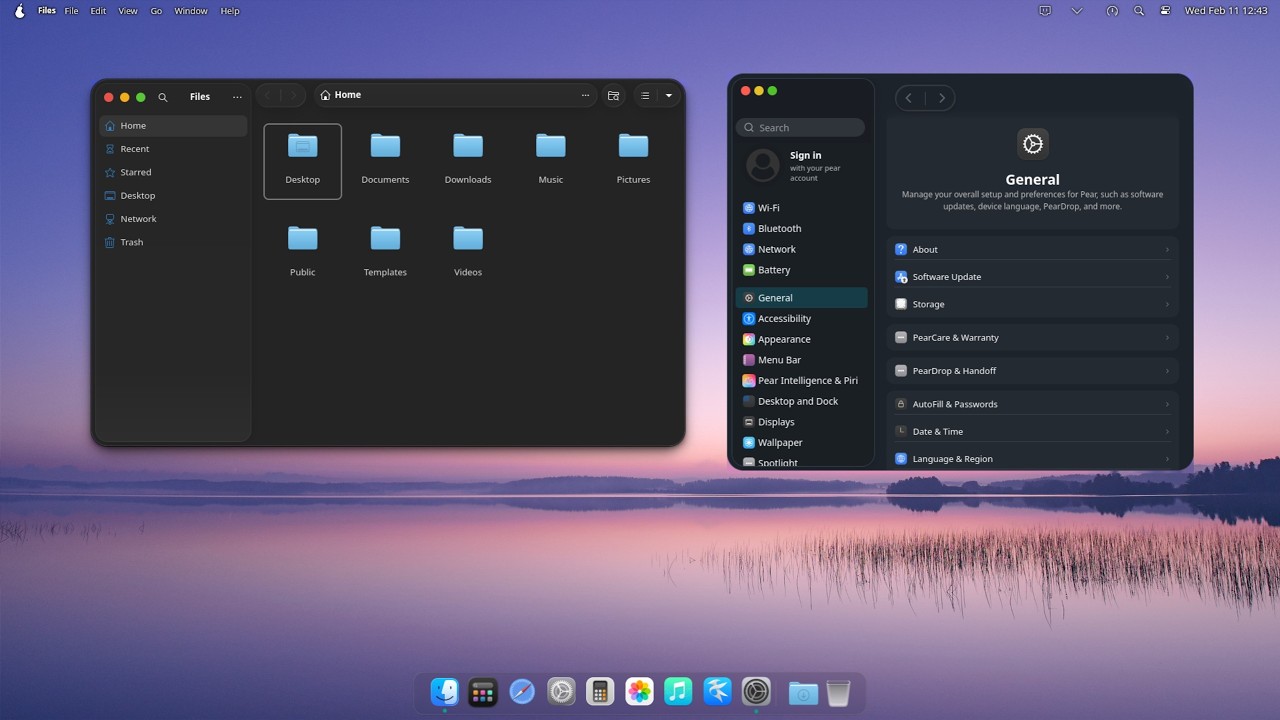Open Pear Intelligence & Piri settings

[x=801, y=381]
